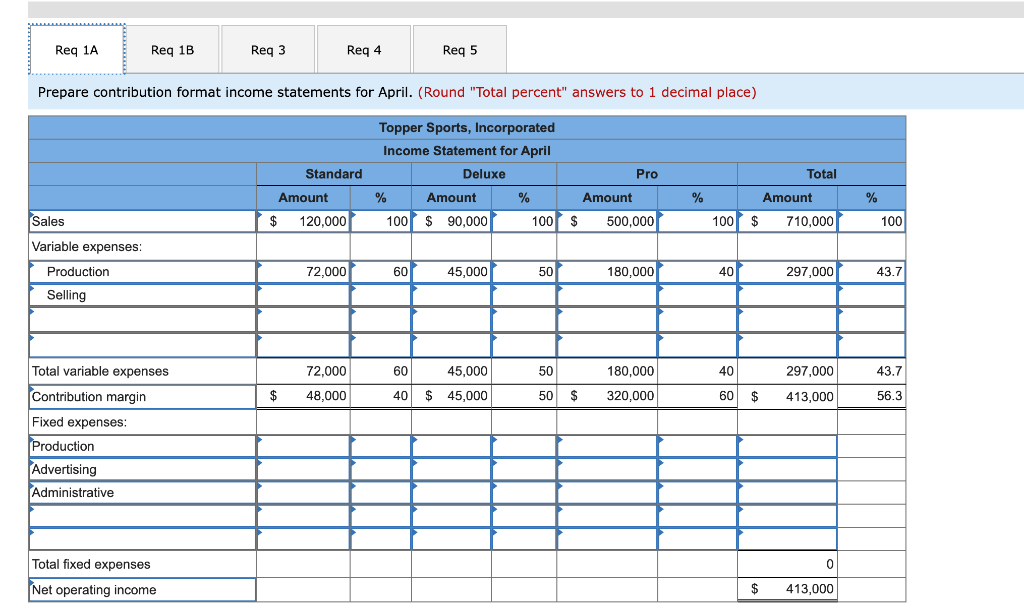Screen dimensions: 1024x611
Task: Click the Total variable expenses label
Action: [100, 371]
